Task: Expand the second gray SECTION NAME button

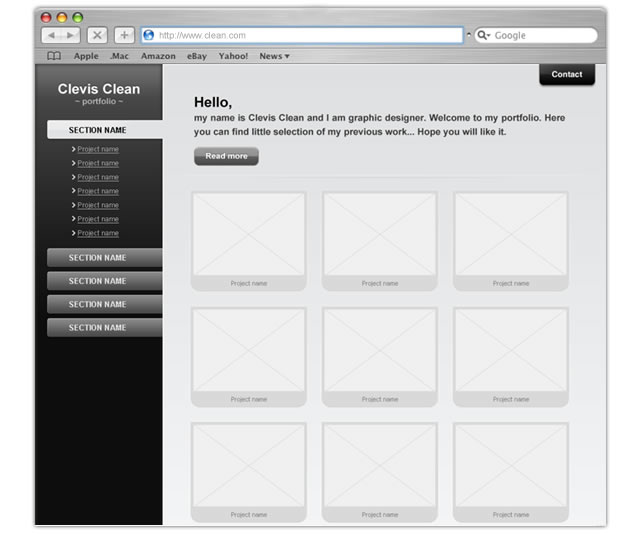Action: (x=104, y=281)
